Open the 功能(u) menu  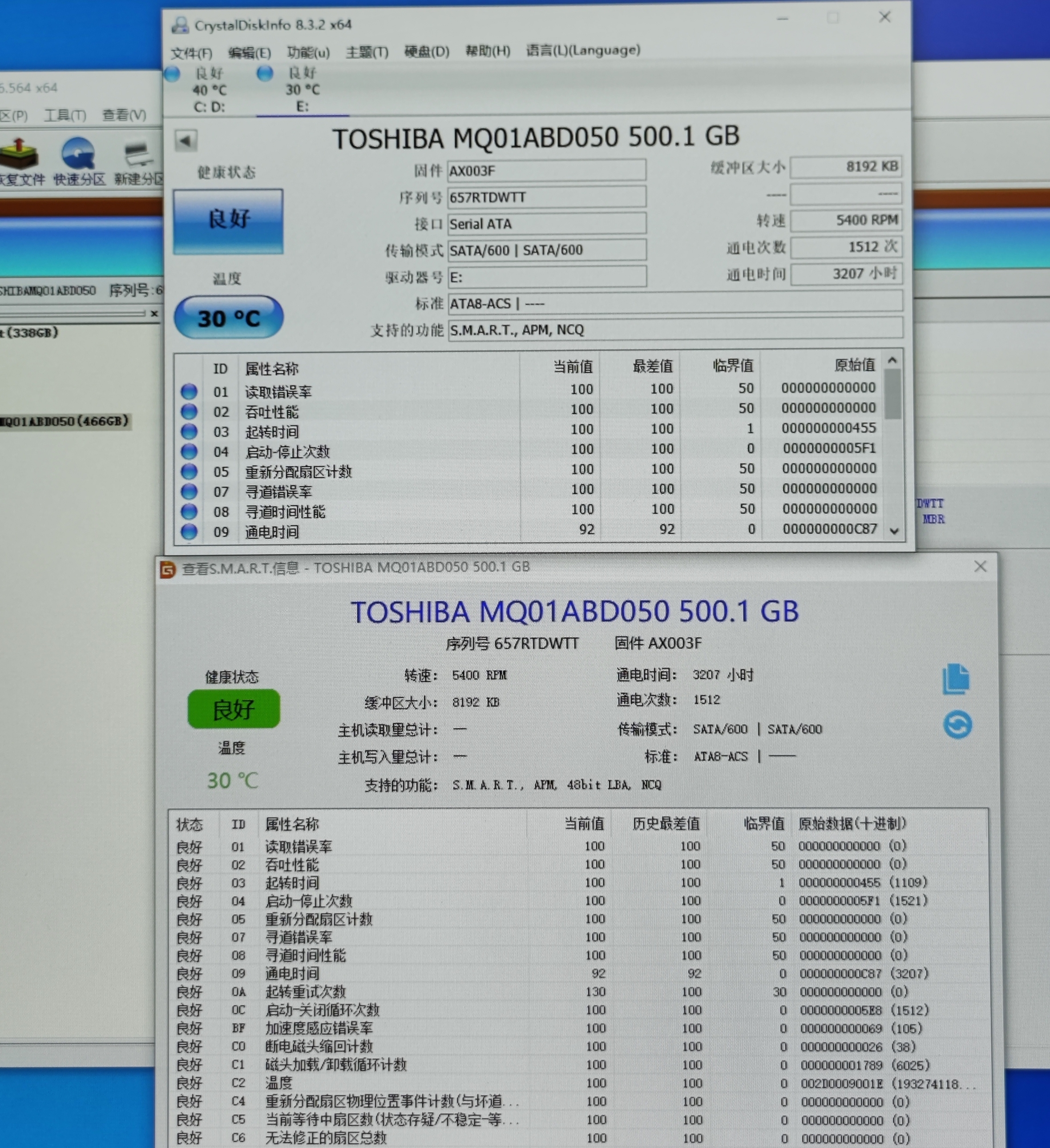tap(308, 52)
